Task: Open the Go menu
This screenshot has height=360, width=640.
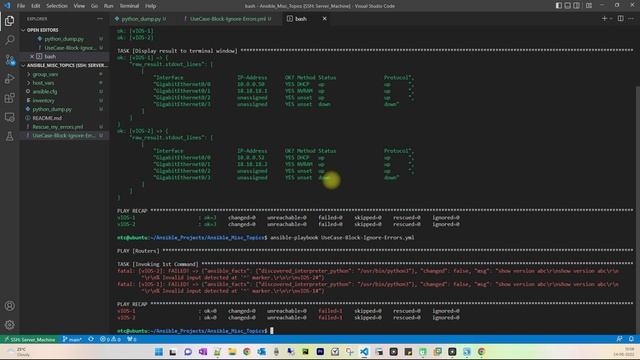Action: point(94,6)
